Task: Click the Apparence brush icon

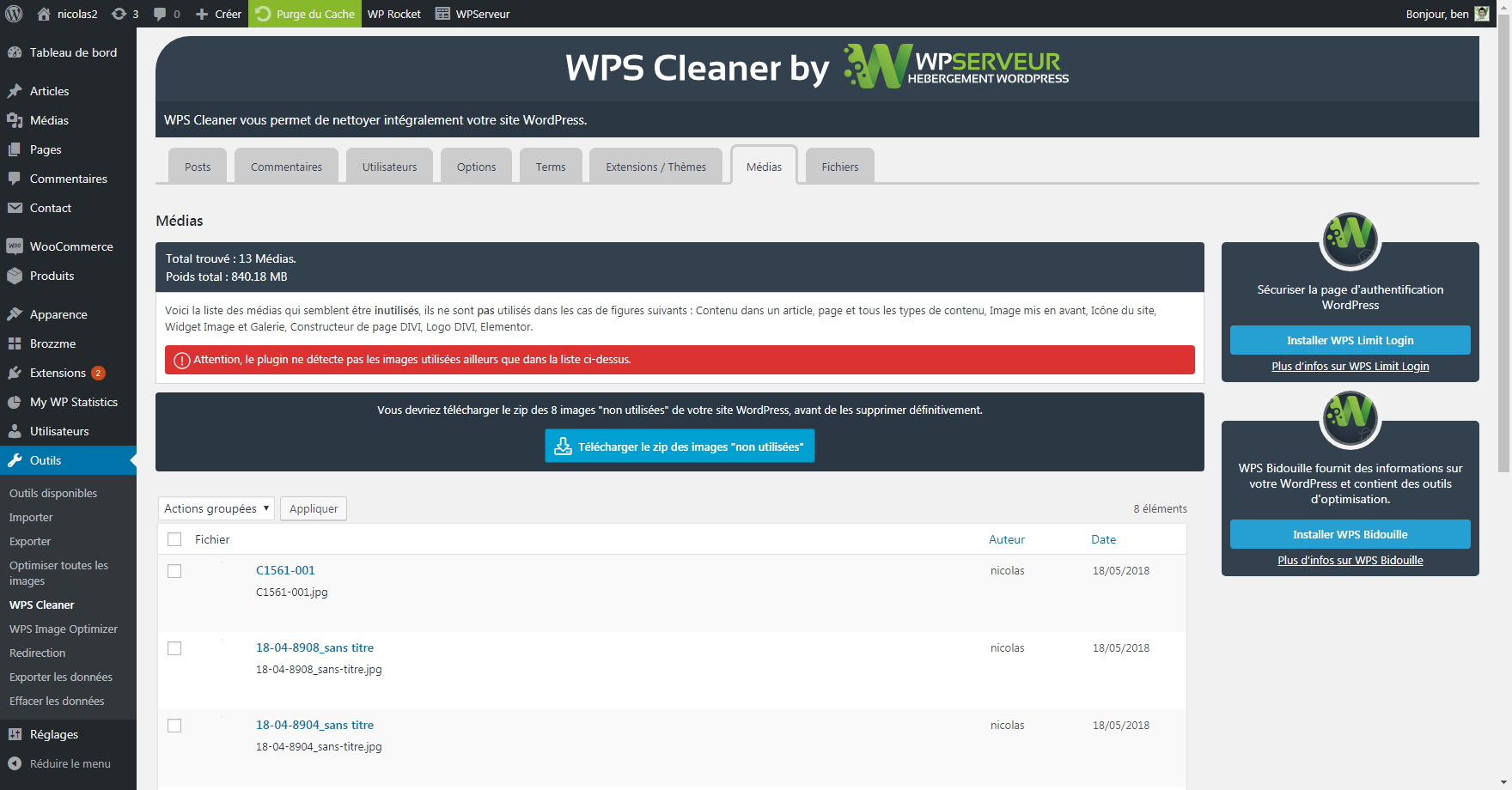Action: [15, 314]
